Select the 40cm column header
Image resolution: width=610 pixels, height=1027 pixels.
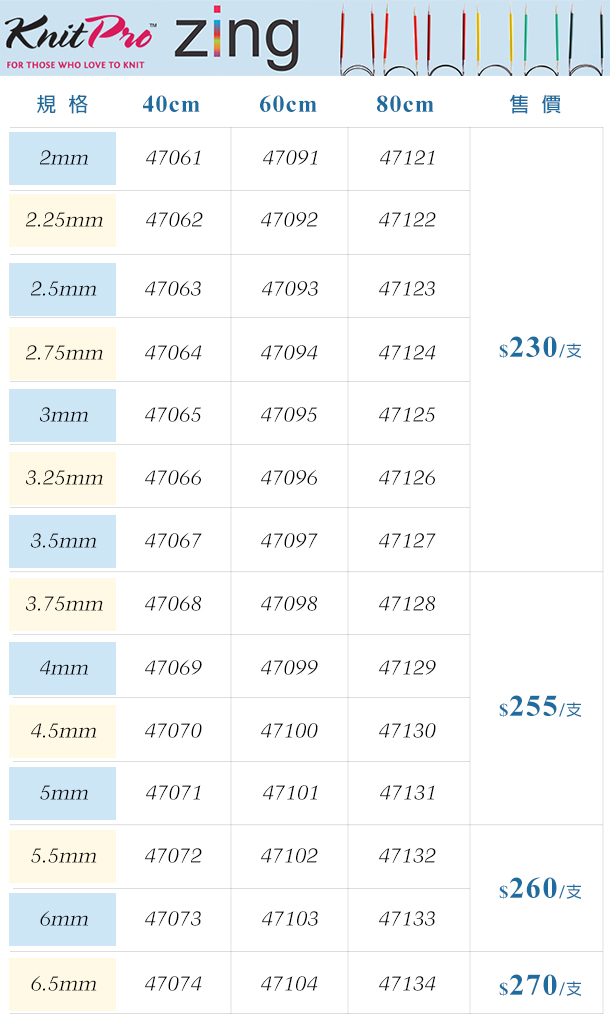click(x=171, y=104)
